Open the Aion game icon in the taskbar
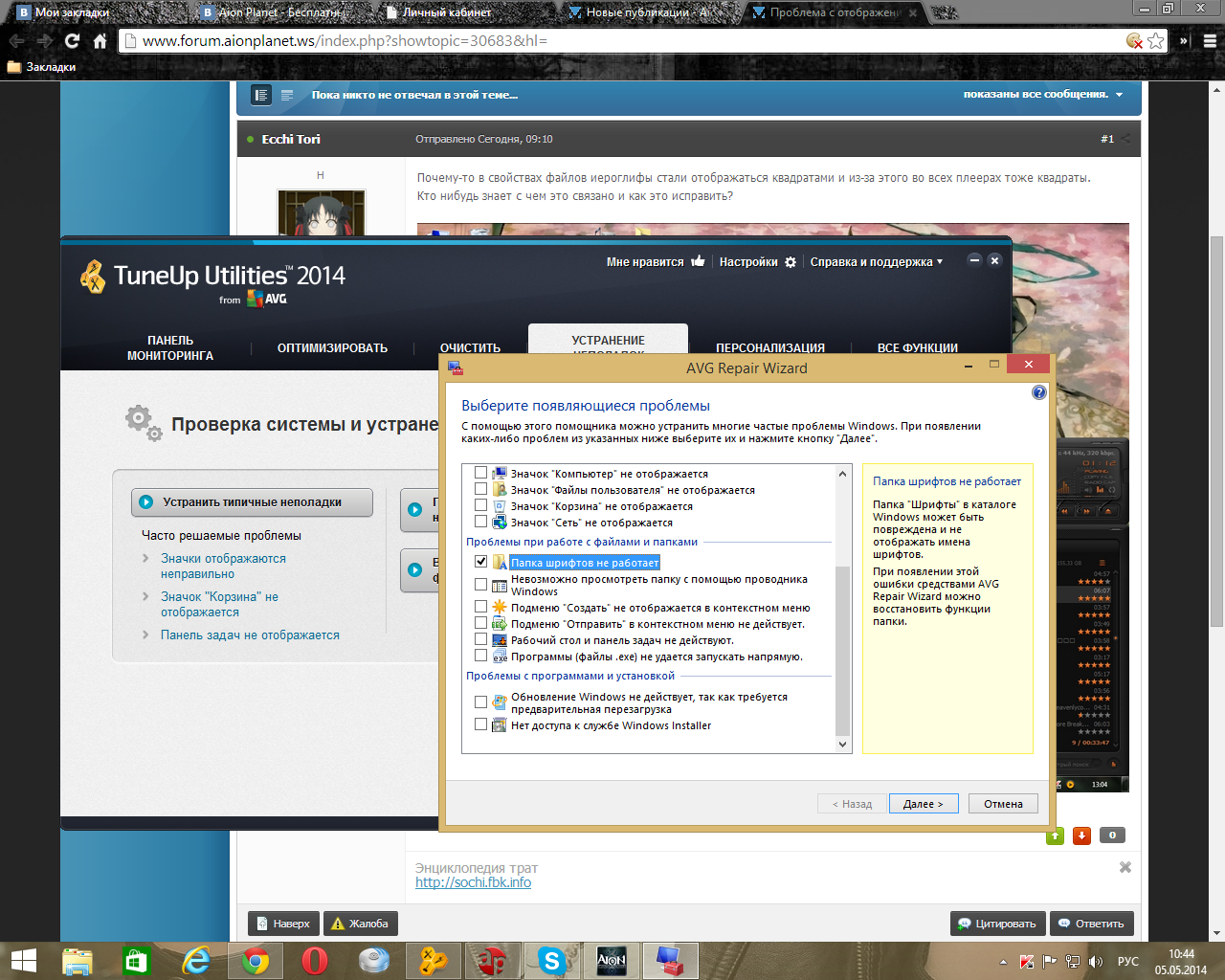 611,961
